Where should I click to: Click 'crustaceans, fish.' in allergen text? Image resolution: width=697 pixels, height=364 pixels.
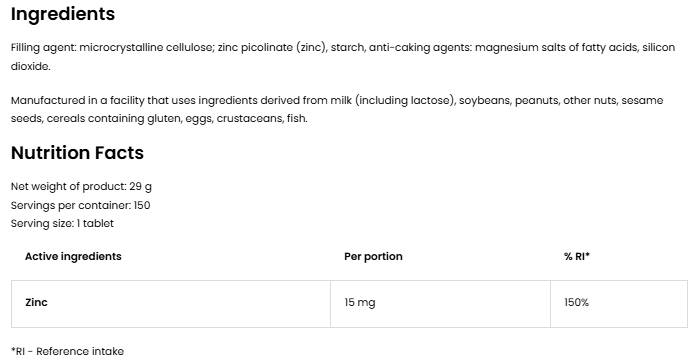262,119
